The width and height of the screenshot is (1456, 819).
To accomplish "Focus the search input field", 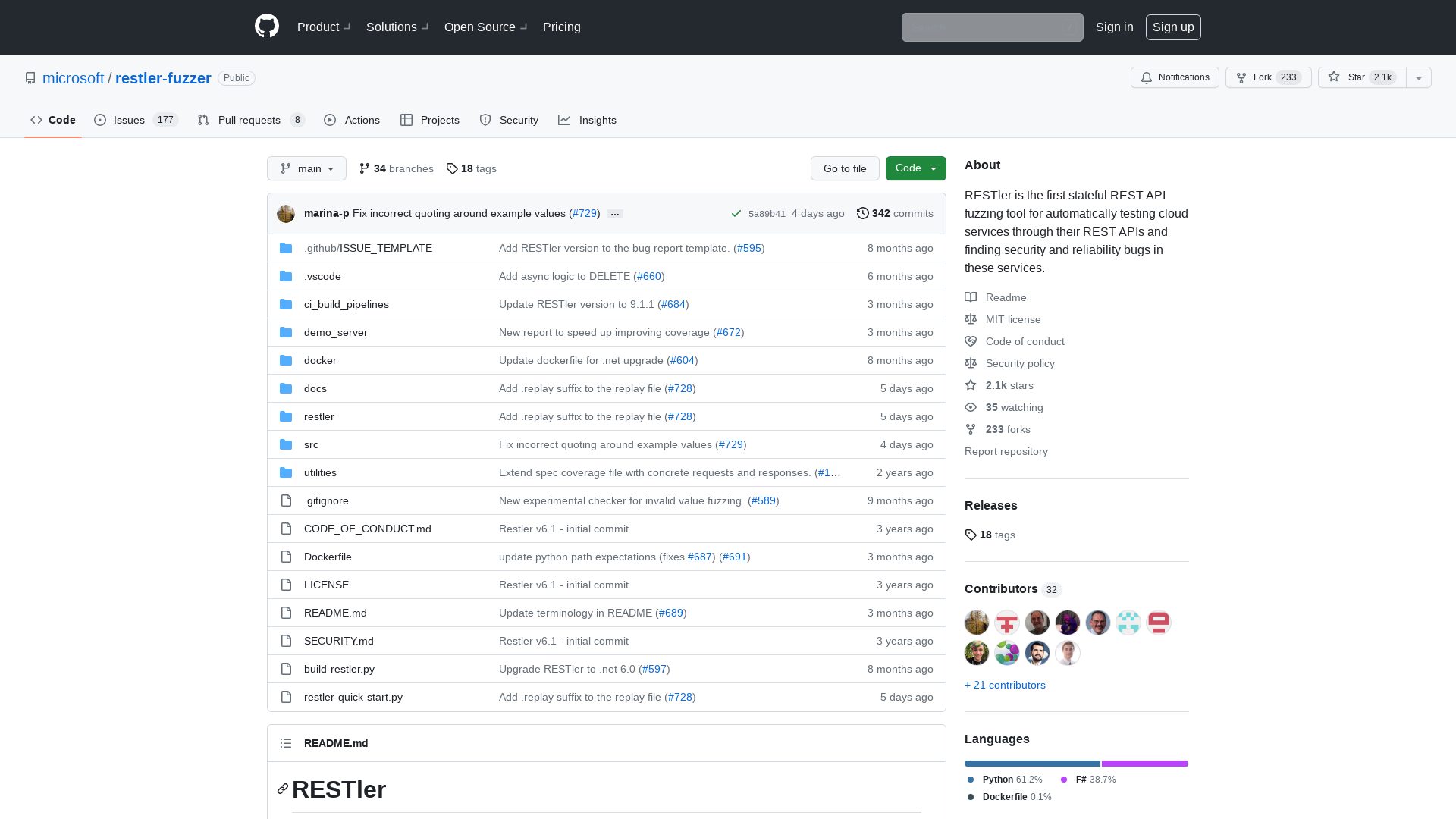I will [x=992, y=27].
